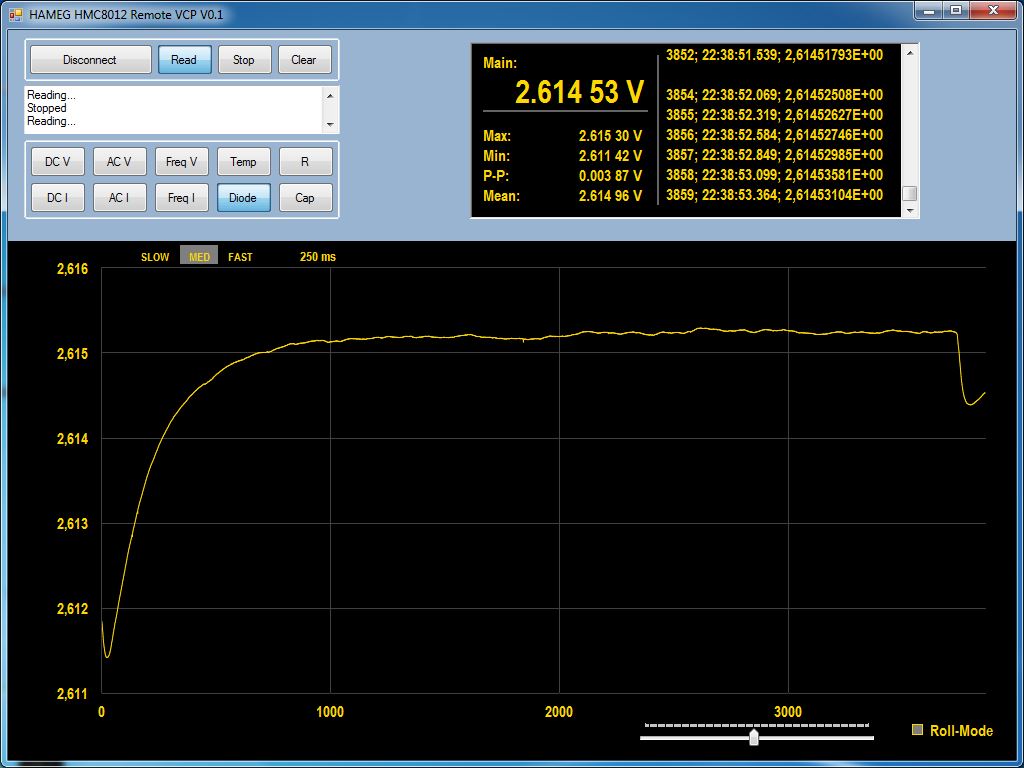
Task: Click the status log scroll up arrow
Action: (x=329, y=95)
